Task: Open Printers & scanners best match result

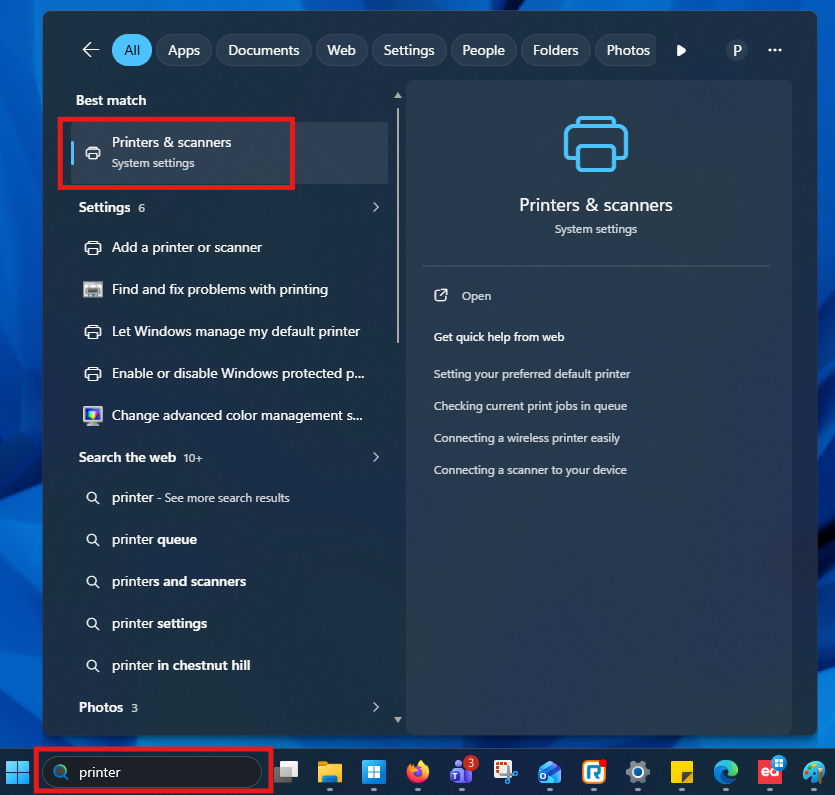Action: (229, 153)
